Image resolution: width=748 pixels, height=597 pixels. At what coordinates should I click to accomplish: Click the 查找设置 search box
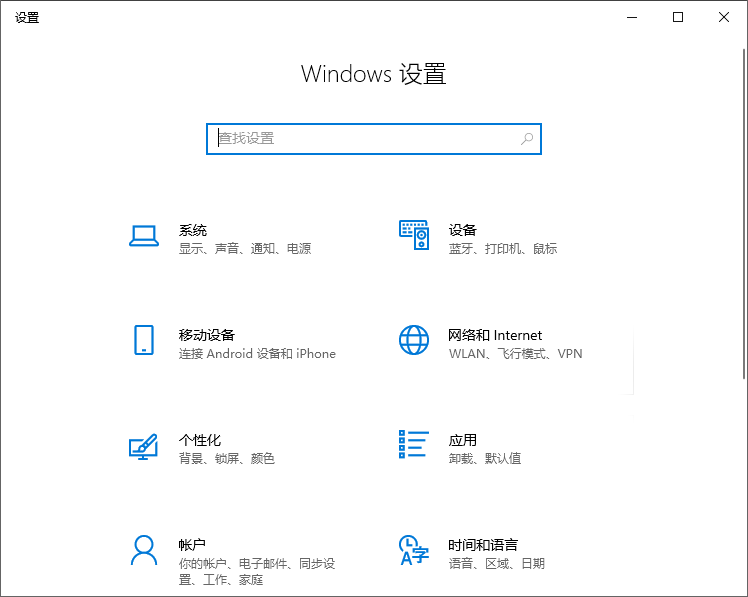[374, 139]
